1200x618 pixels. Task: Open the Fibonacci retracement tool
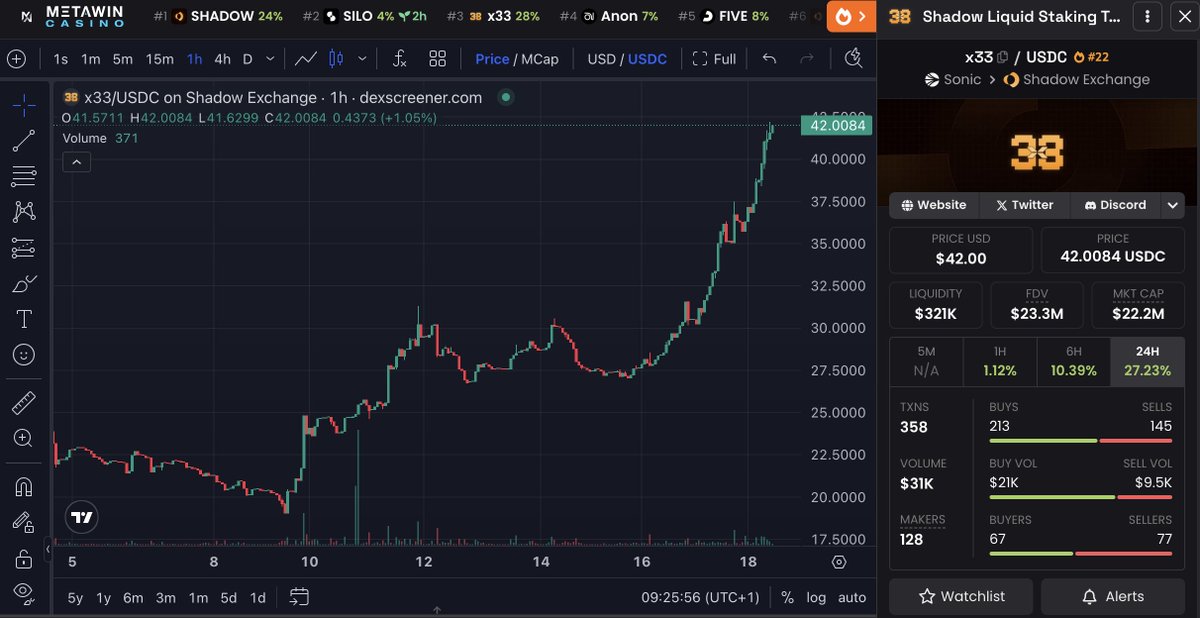24,177
